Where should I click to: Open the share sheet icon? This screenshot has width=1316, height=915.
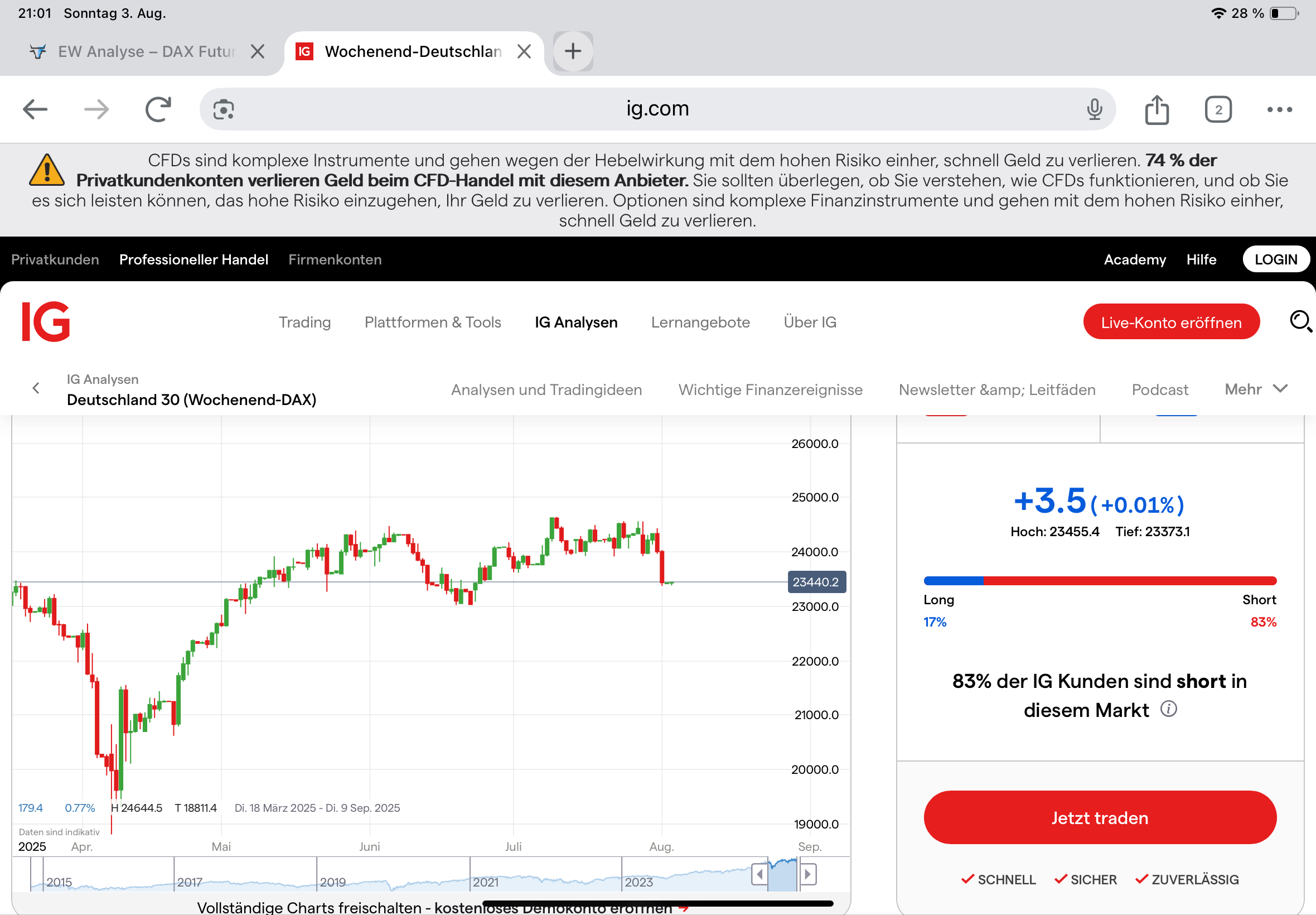(1156, 109)
